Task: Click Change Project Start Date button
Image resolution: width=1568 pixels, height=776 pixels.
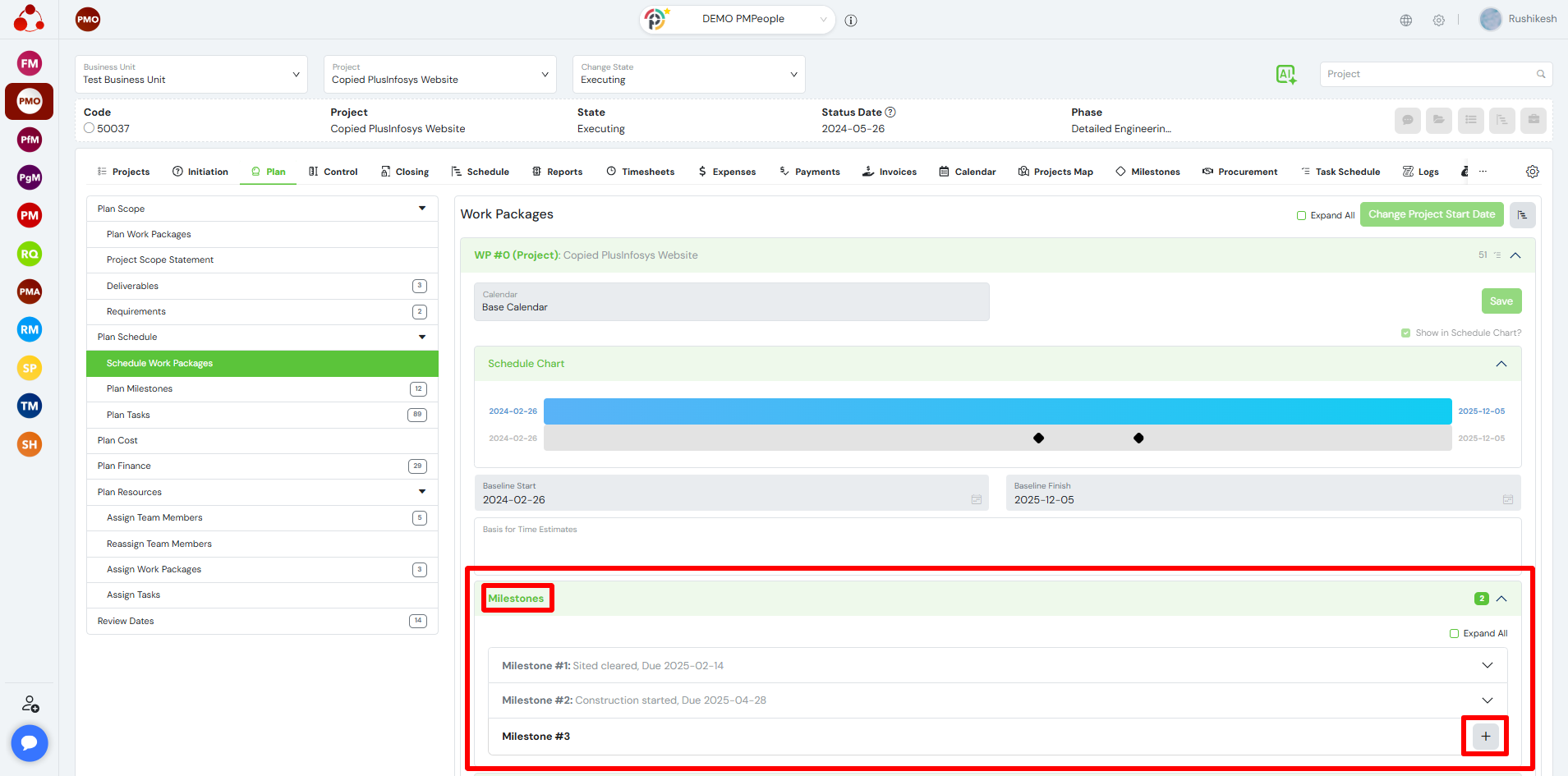Action: (x=1431, y=214)
